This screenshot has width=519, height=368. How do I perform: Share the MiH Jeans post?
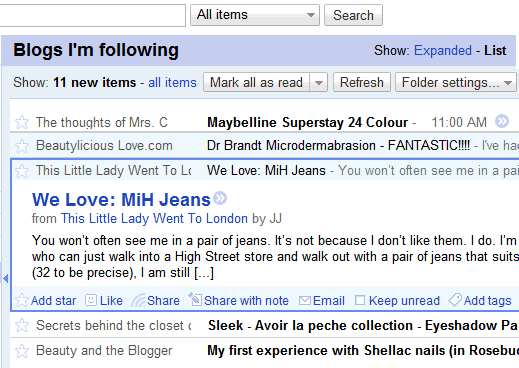click(156, 301)
